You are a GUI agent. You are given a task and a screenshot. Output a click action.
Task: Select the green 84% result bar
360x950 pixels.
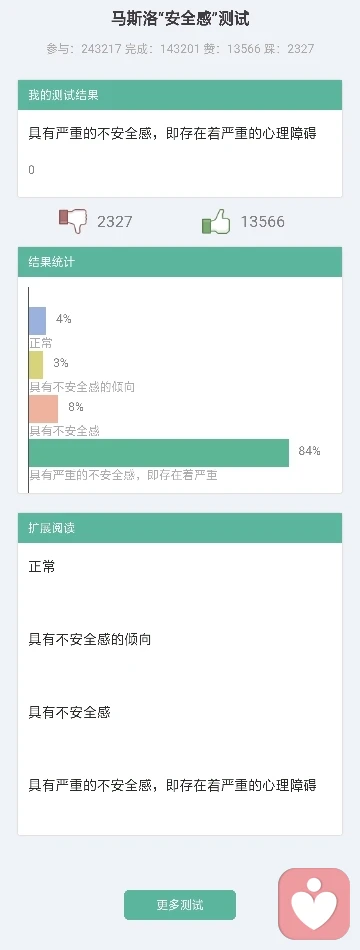point(159,453)
